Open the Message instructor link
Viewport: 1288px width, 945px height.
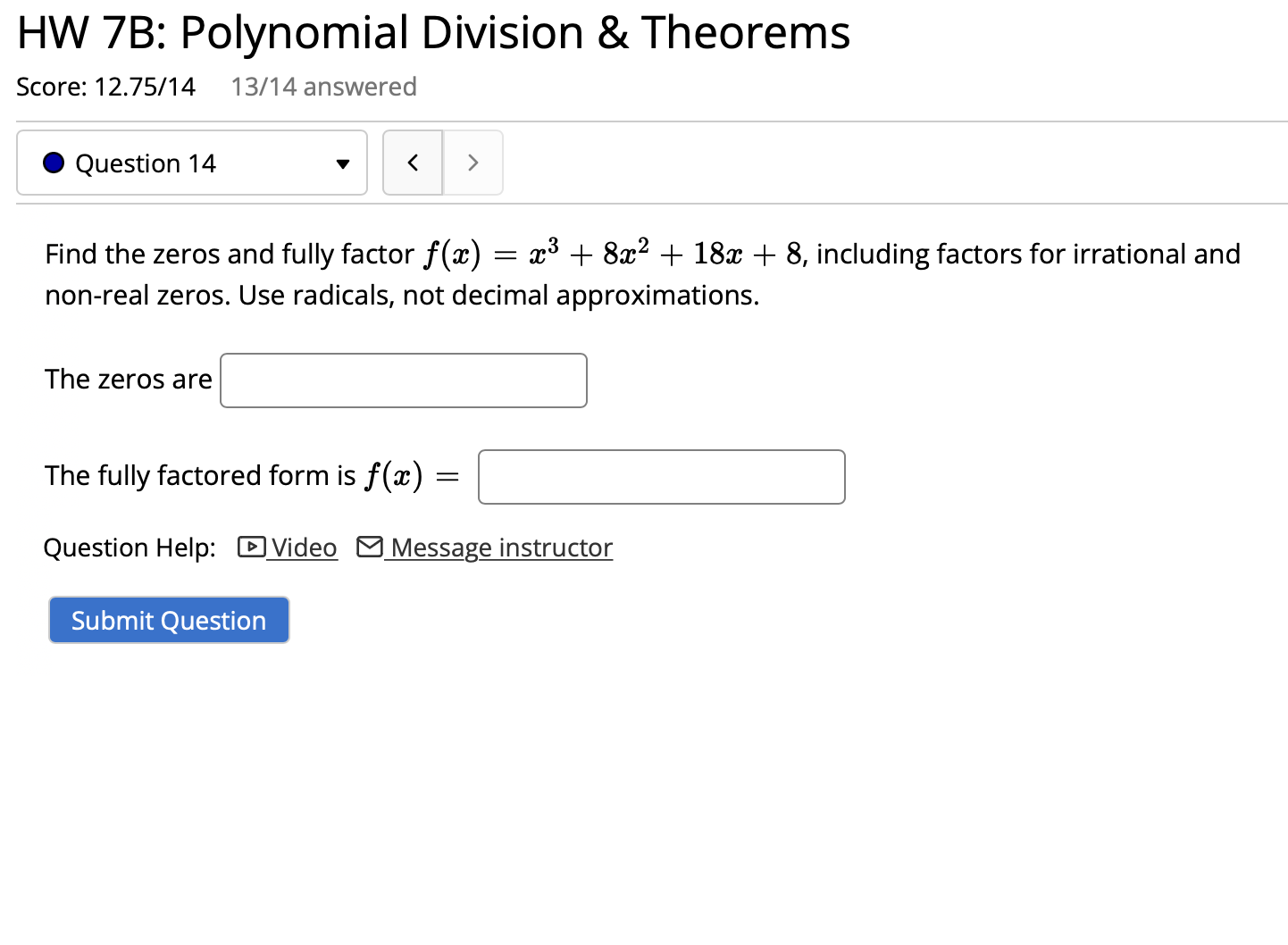[x=500, y=547]
